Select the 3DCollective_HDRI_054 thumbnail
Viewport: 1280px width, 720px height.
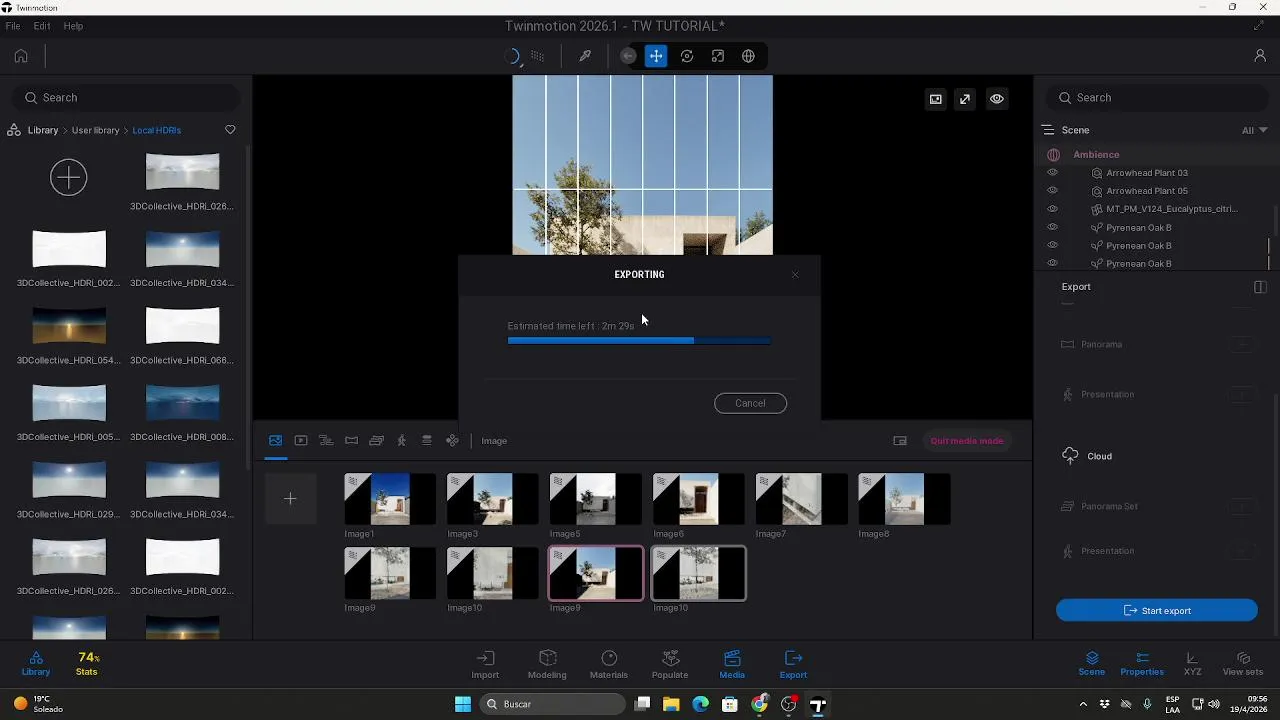[x=69, y=326]
